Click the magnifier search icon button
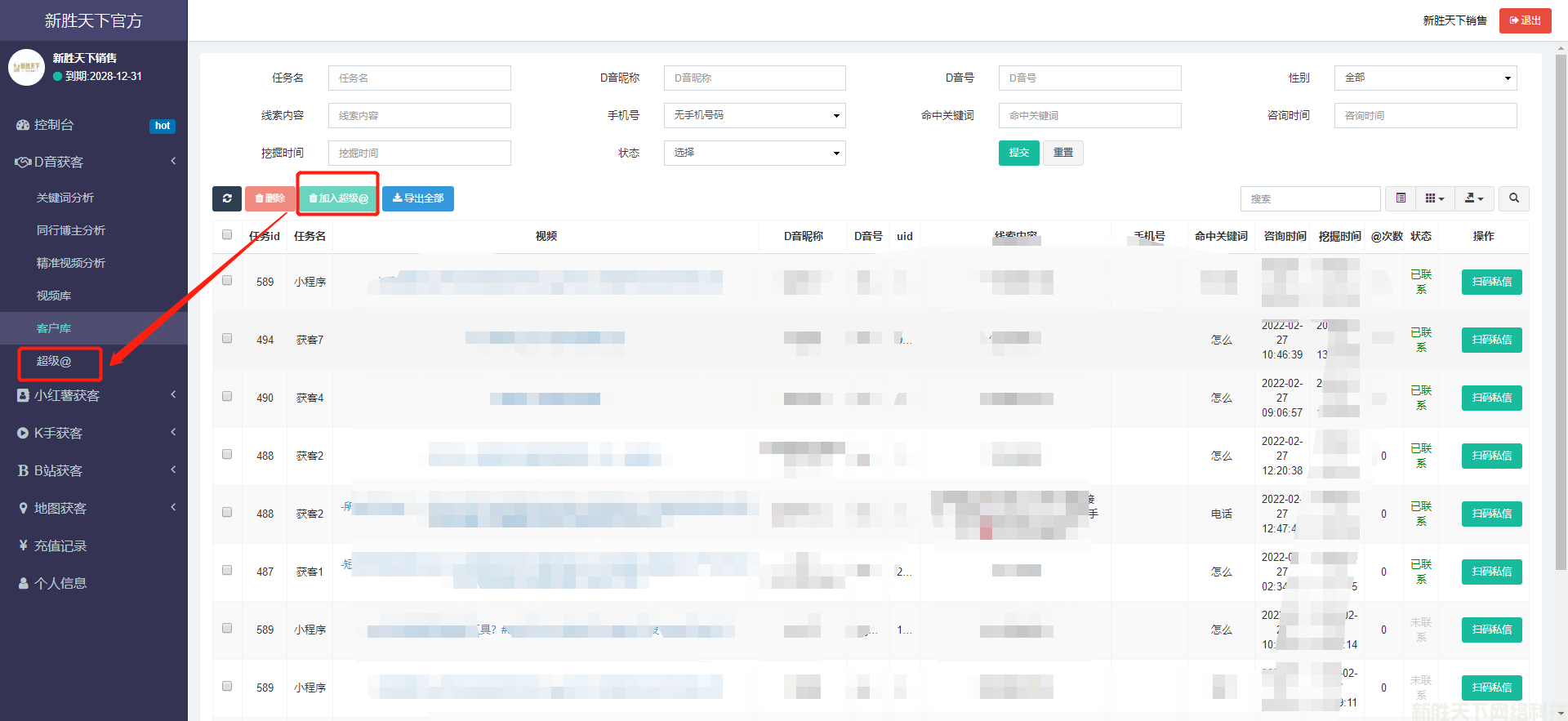This screenshot has width=1568, height=721. (1514, 198)
